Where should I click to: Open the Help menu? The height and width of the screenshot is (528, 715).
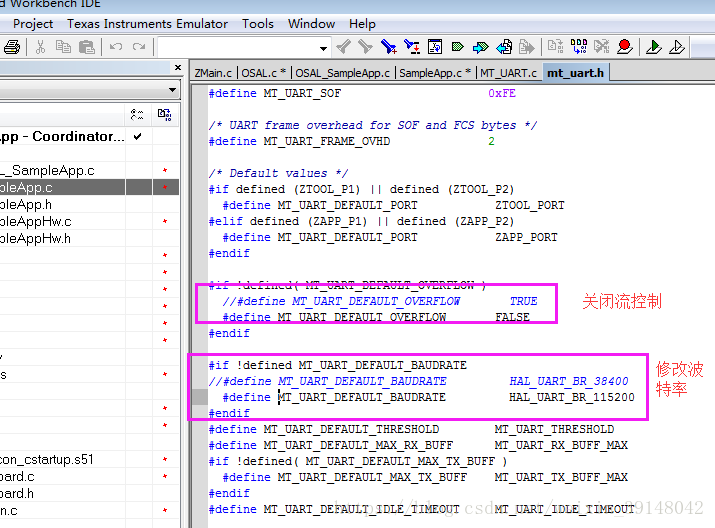[x=363, y=24]
